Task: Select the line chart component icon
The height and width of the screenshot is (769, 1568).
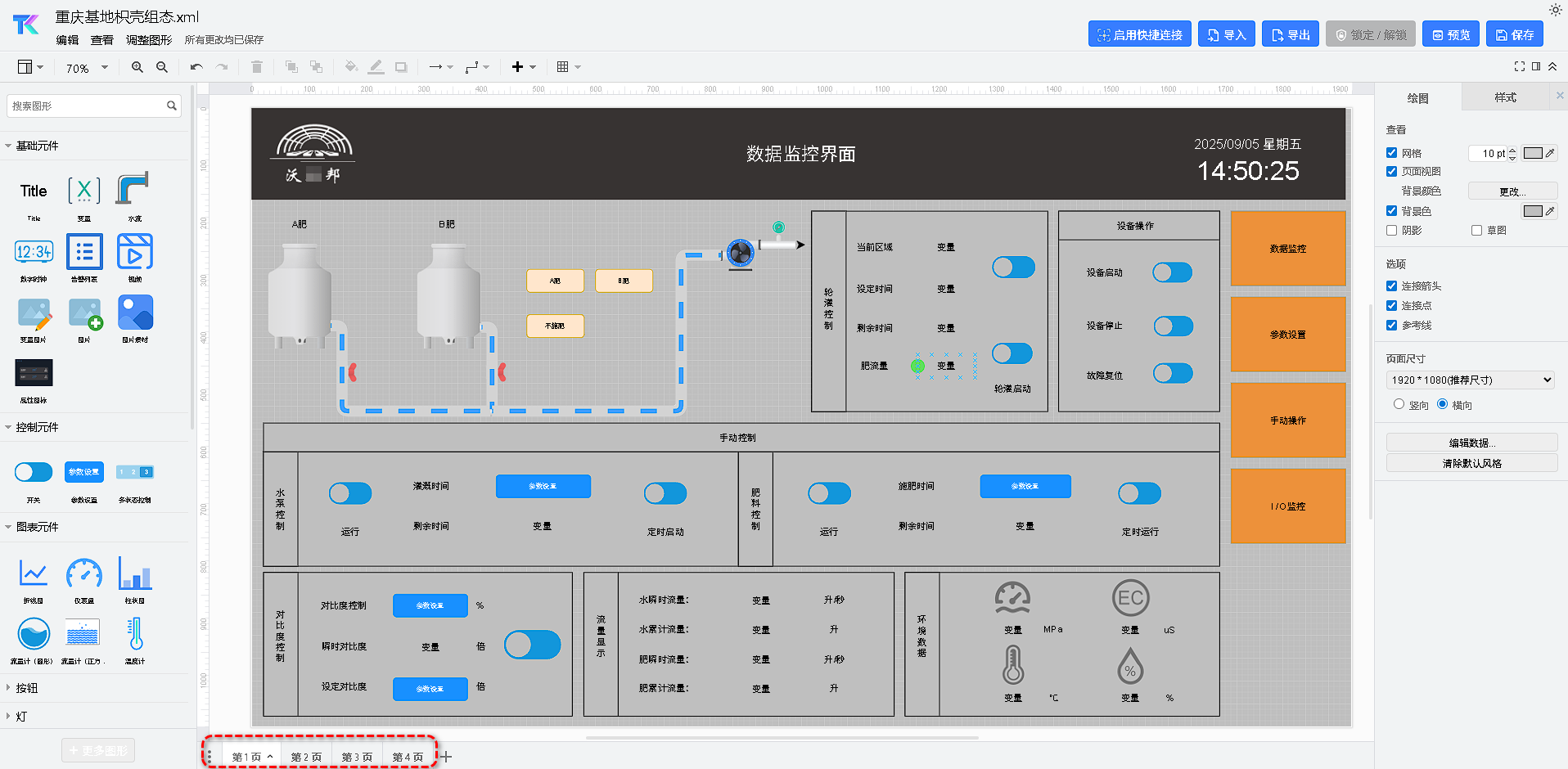Action: click(x=34, y=573)
